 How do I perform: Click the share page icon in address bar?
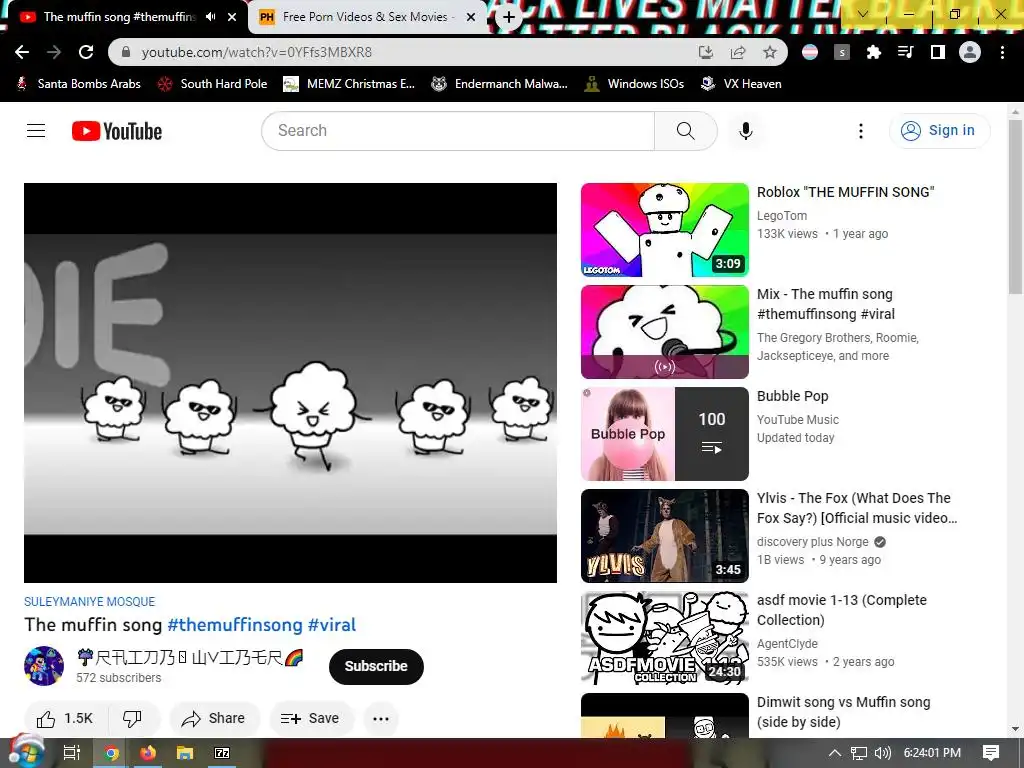click(x=738, y=52)
